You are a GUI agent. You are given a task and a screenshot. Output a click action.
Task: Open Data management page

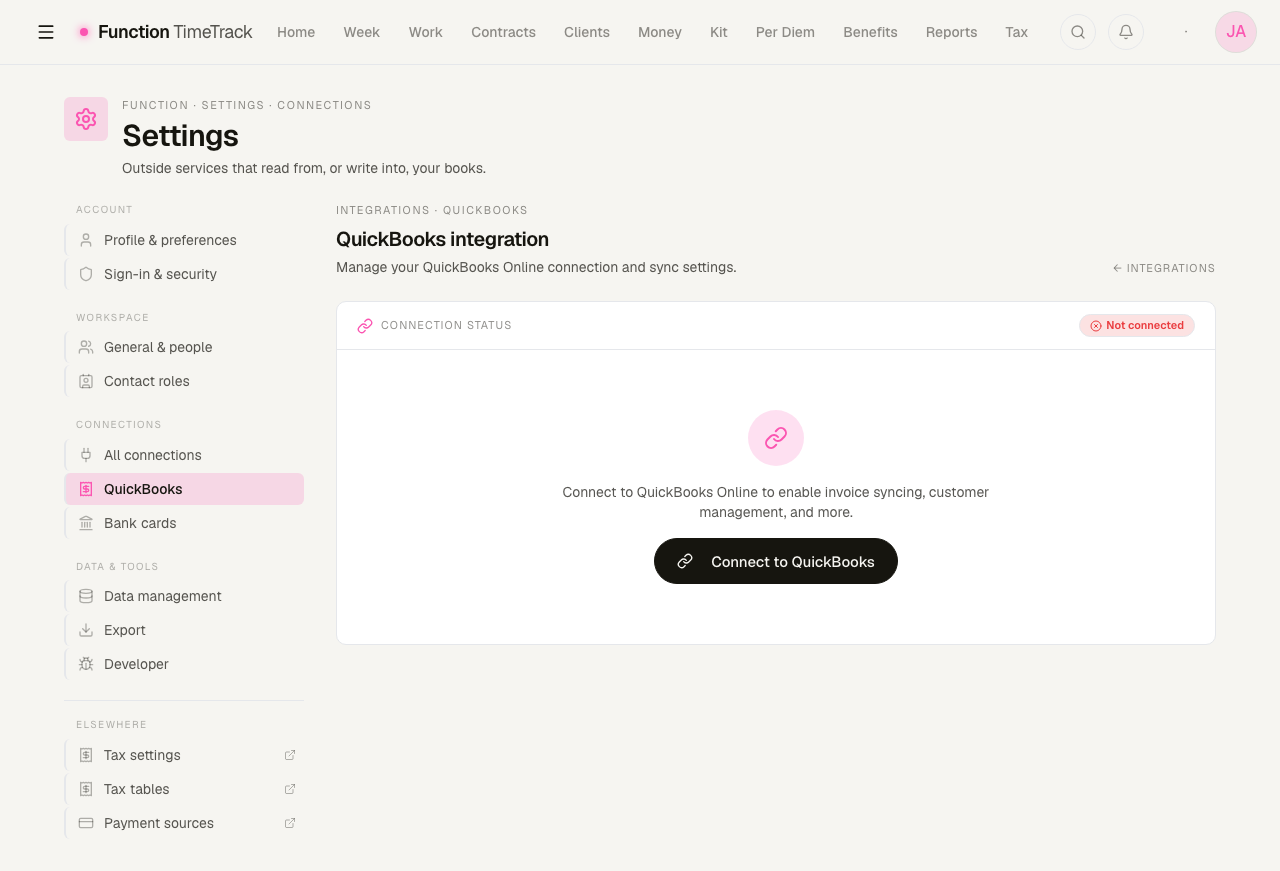click(x=184, y=596)
